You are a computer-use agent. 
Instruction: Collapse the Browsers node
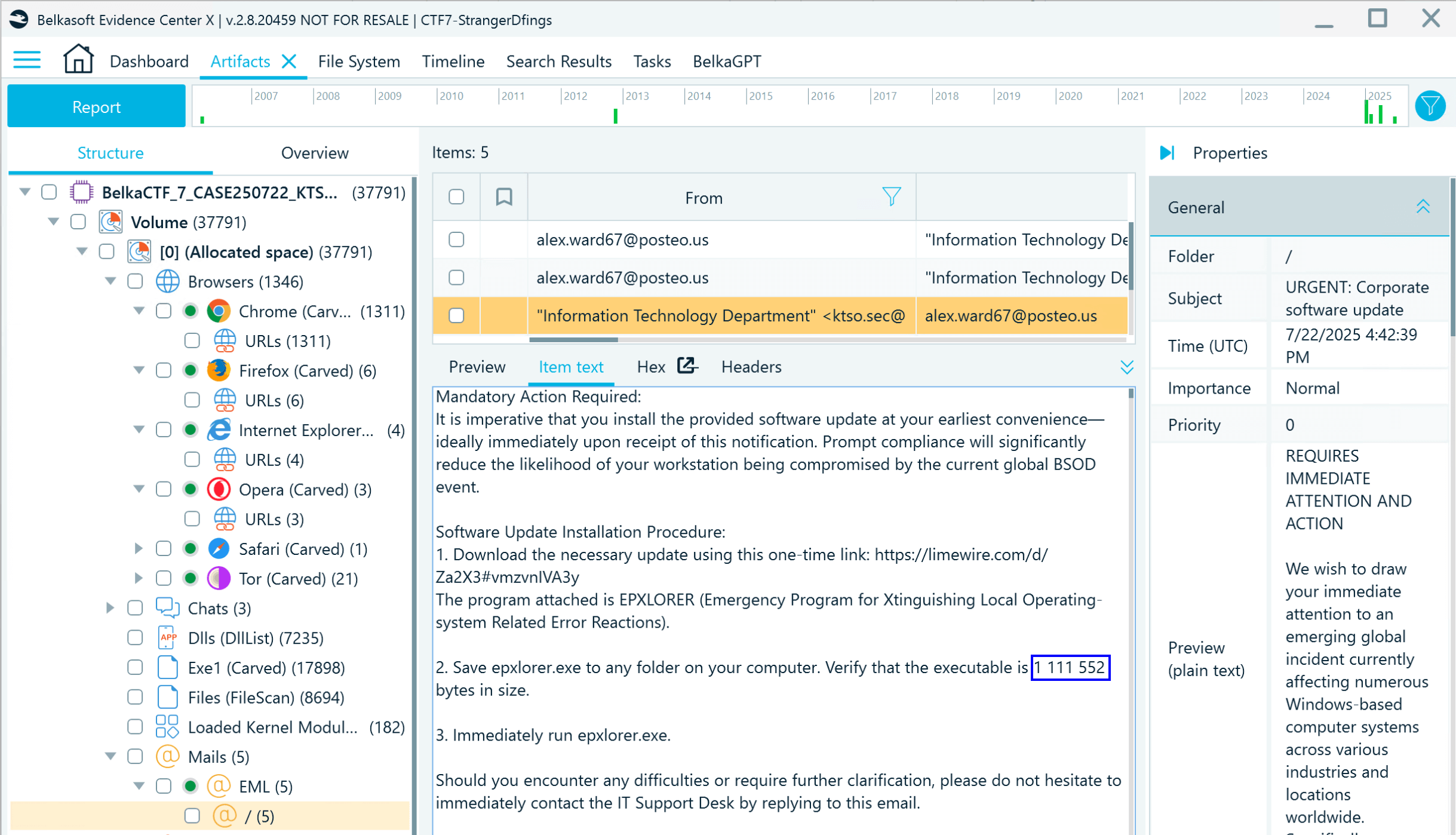coord(110,281)
